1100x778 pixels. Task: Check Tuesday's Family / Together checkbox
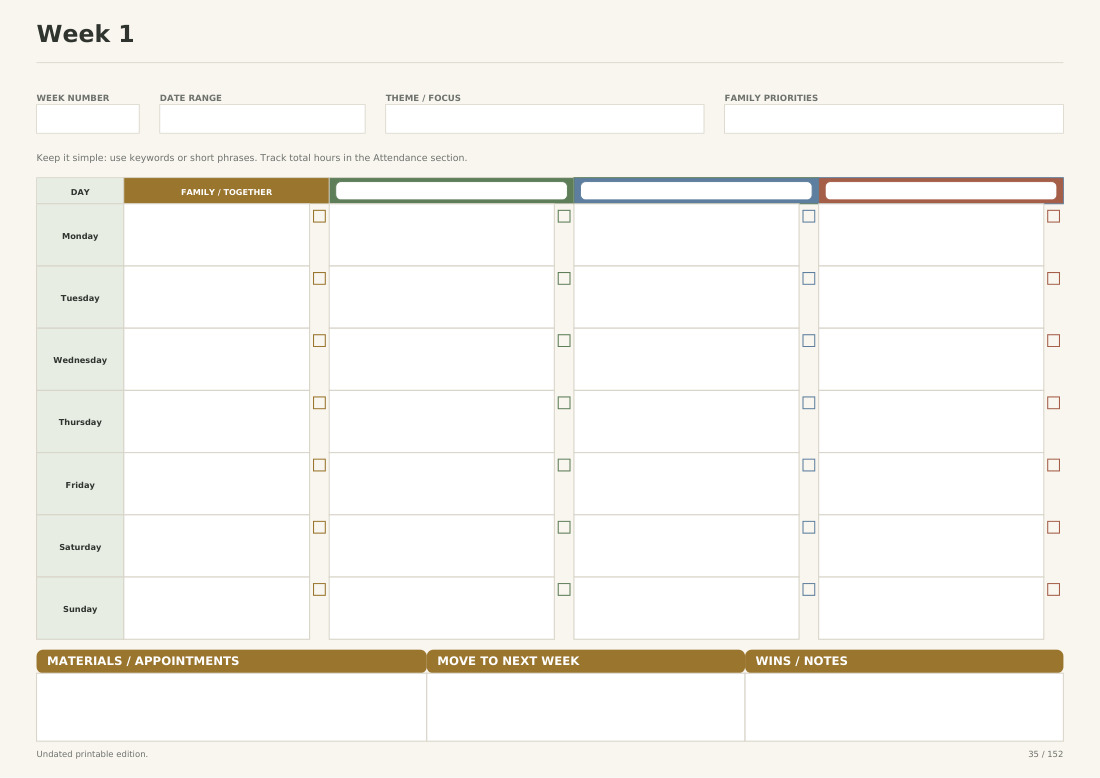319,279
